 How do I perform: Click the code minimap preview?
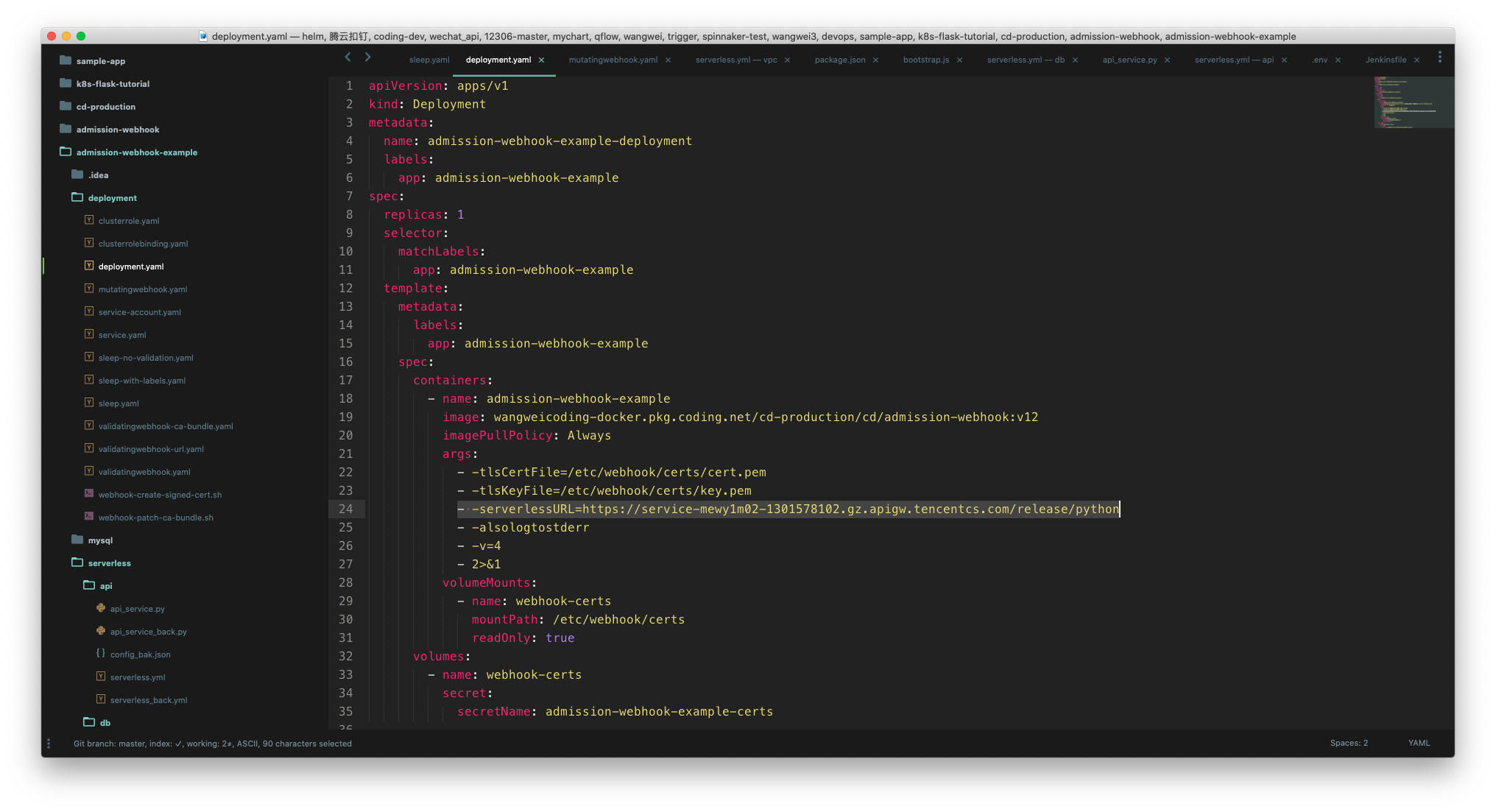pyautogui.click(x=1412, y=103)
